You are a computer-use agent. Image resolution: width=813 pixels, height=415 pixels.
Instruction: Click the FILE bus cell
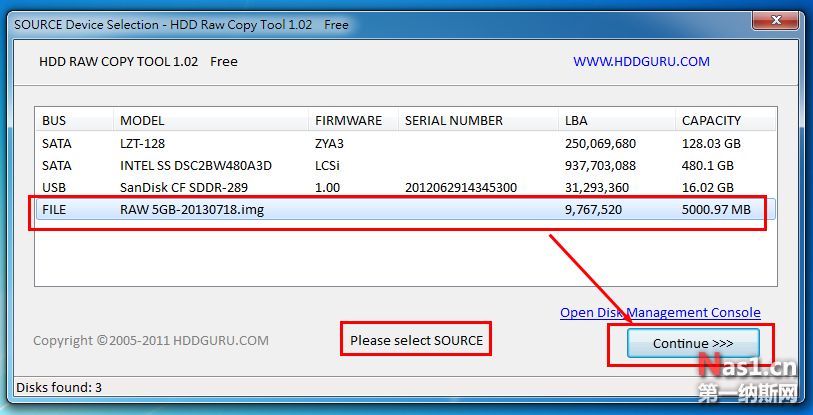(54, 210)
